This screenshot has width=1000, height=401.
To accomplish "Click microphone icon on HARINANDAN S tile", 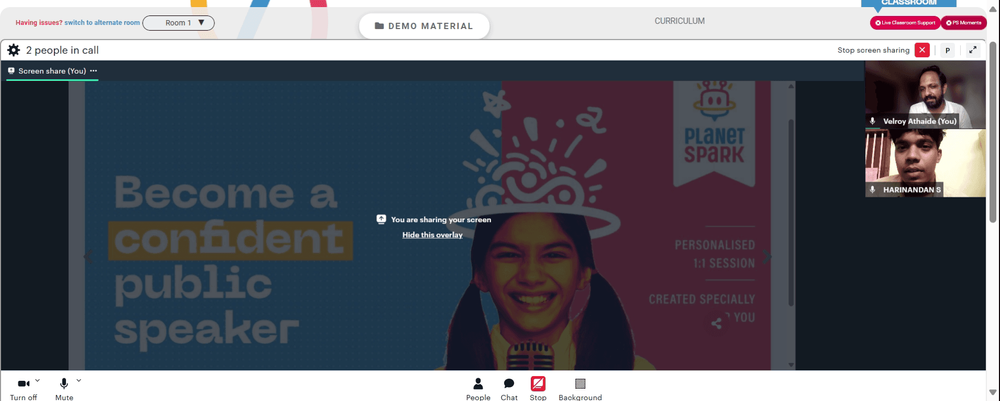I will pos(872,190).
